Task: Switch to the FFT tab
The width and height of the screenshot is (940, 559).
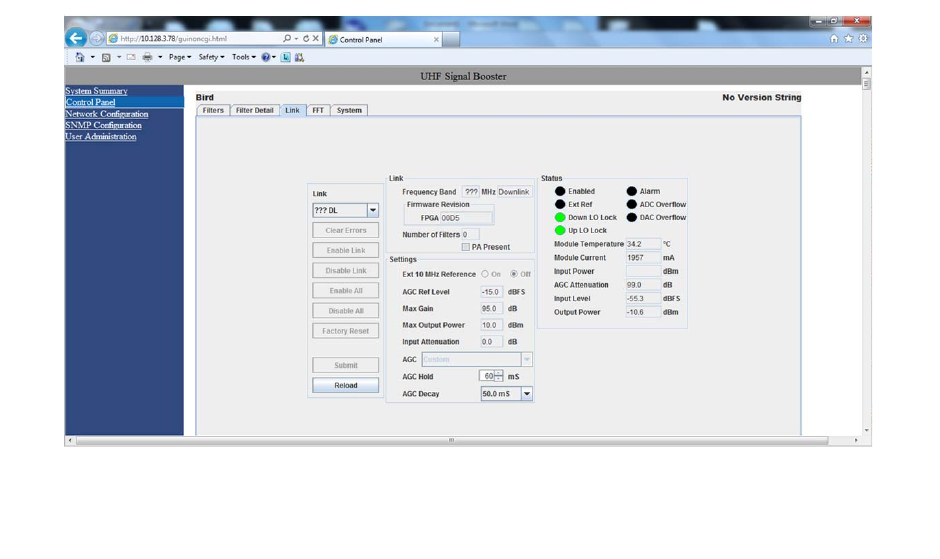Action: [x=318, y=110]
